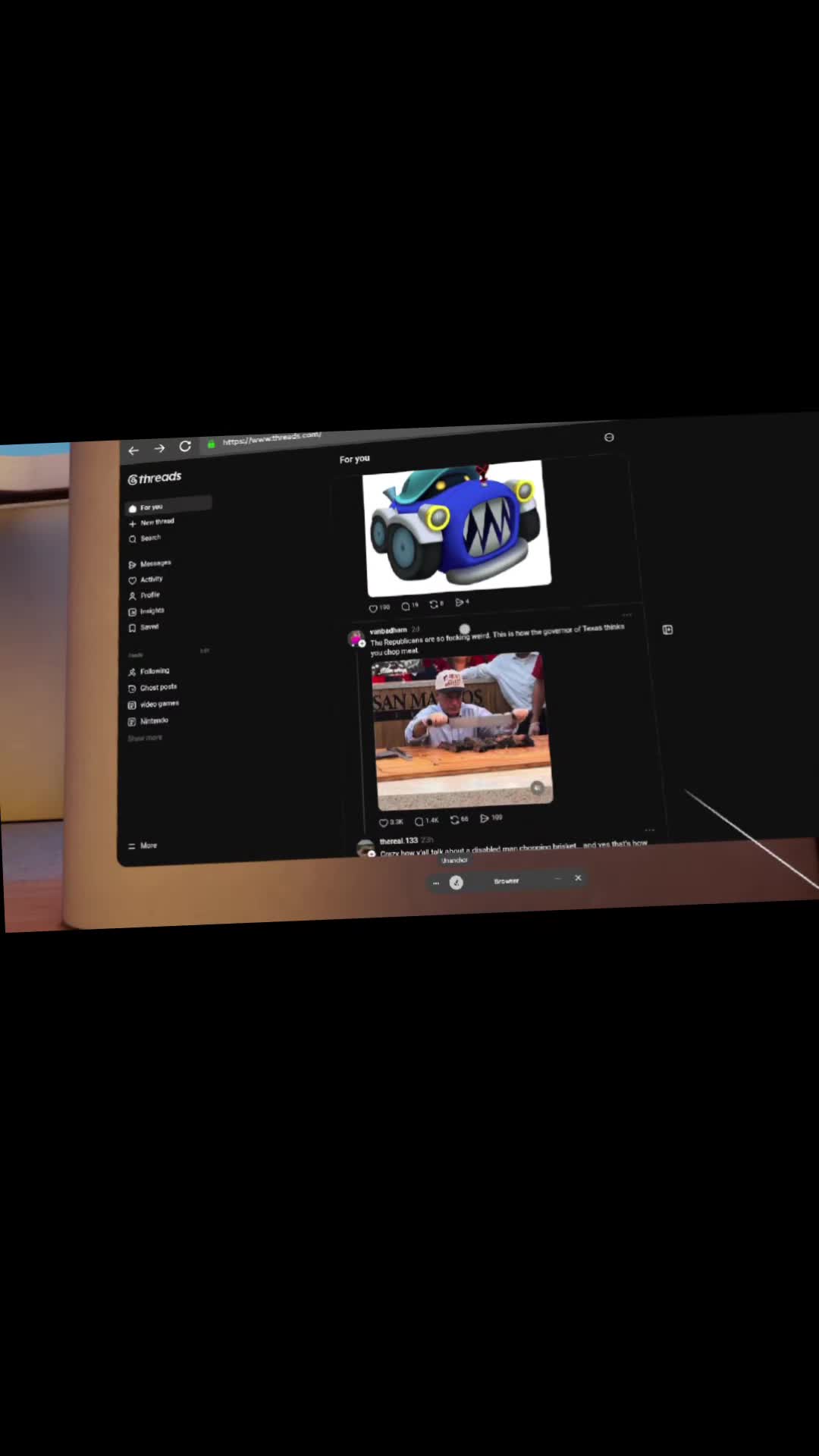Add a column with the side icon
The width and height of the screenshot is (819, 1456).
[667, 629]
